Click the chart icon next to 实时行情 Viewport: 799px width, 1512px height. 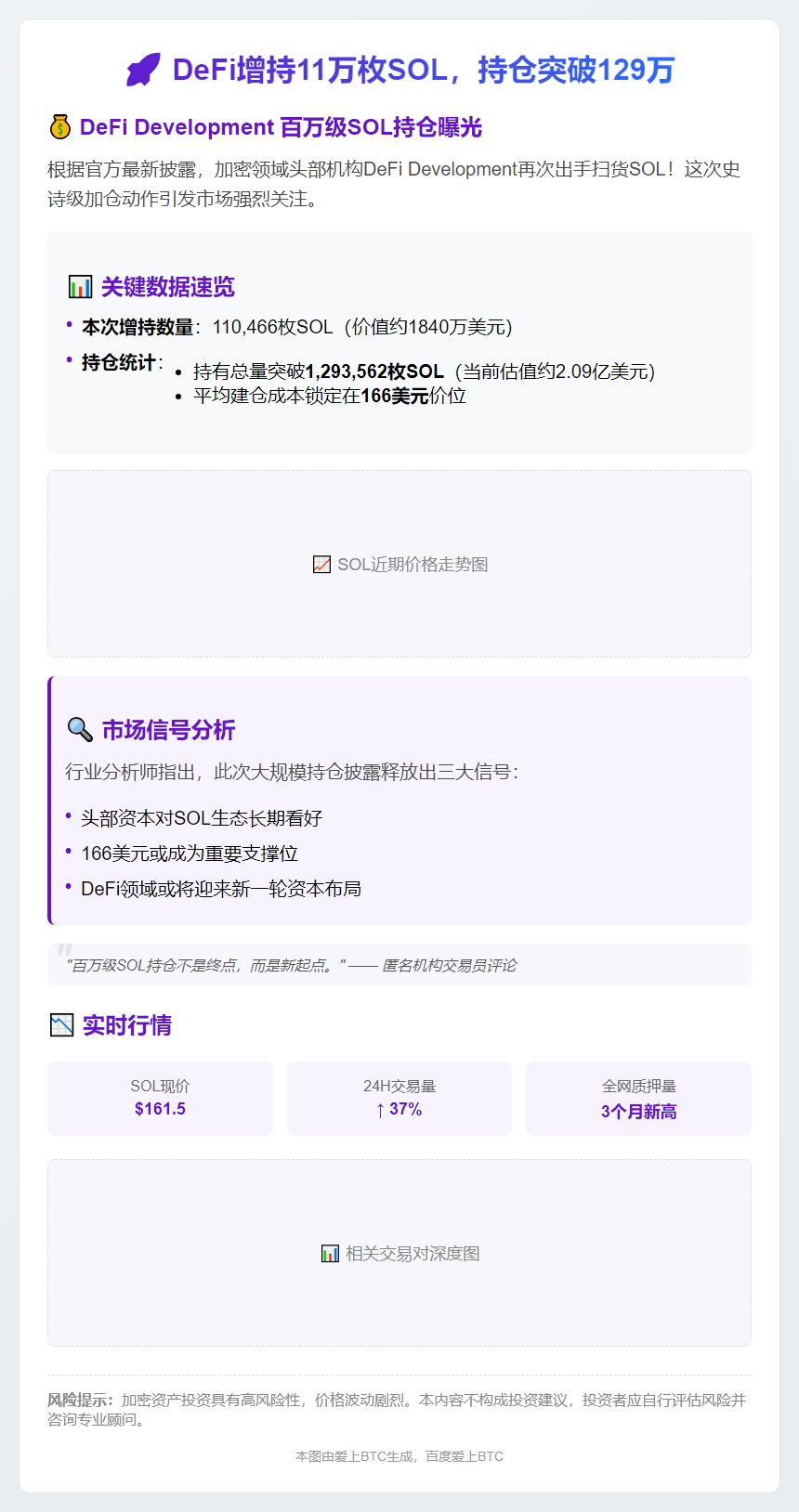pos(61,1024)
